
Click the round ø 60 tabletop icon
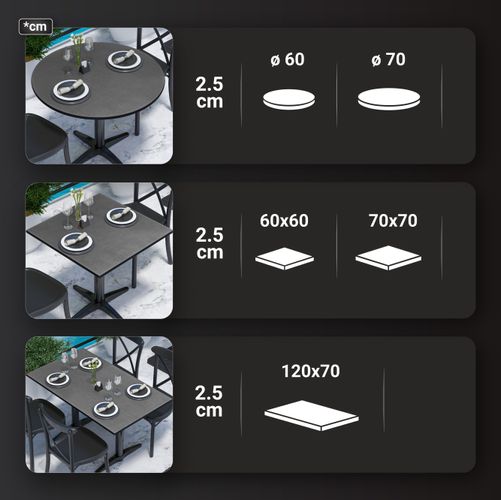click(x=289, y=99)
